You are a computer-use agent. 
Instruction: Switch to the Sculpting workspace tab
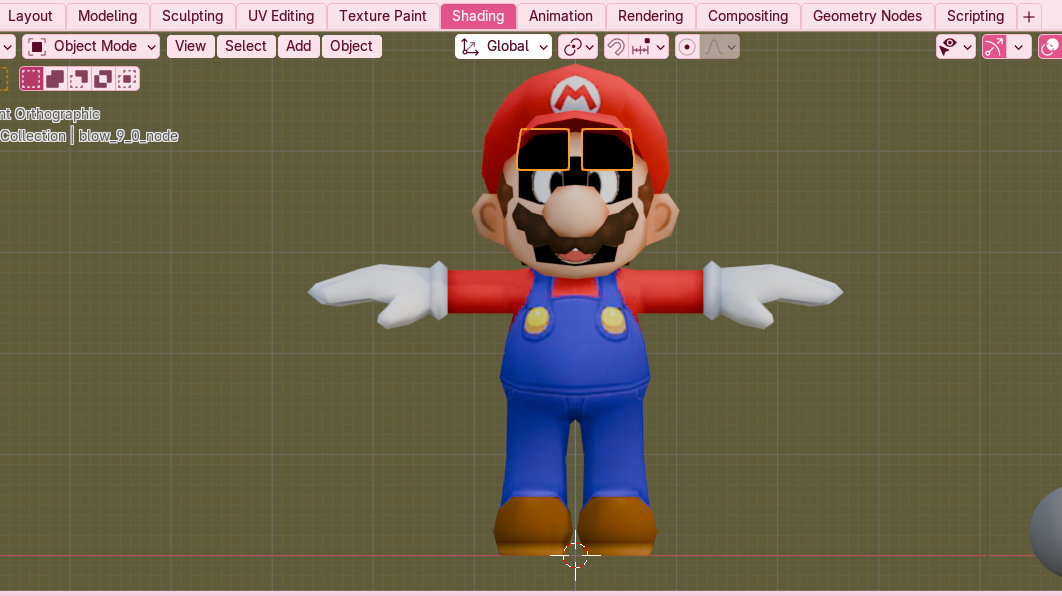tap(192, 16)
